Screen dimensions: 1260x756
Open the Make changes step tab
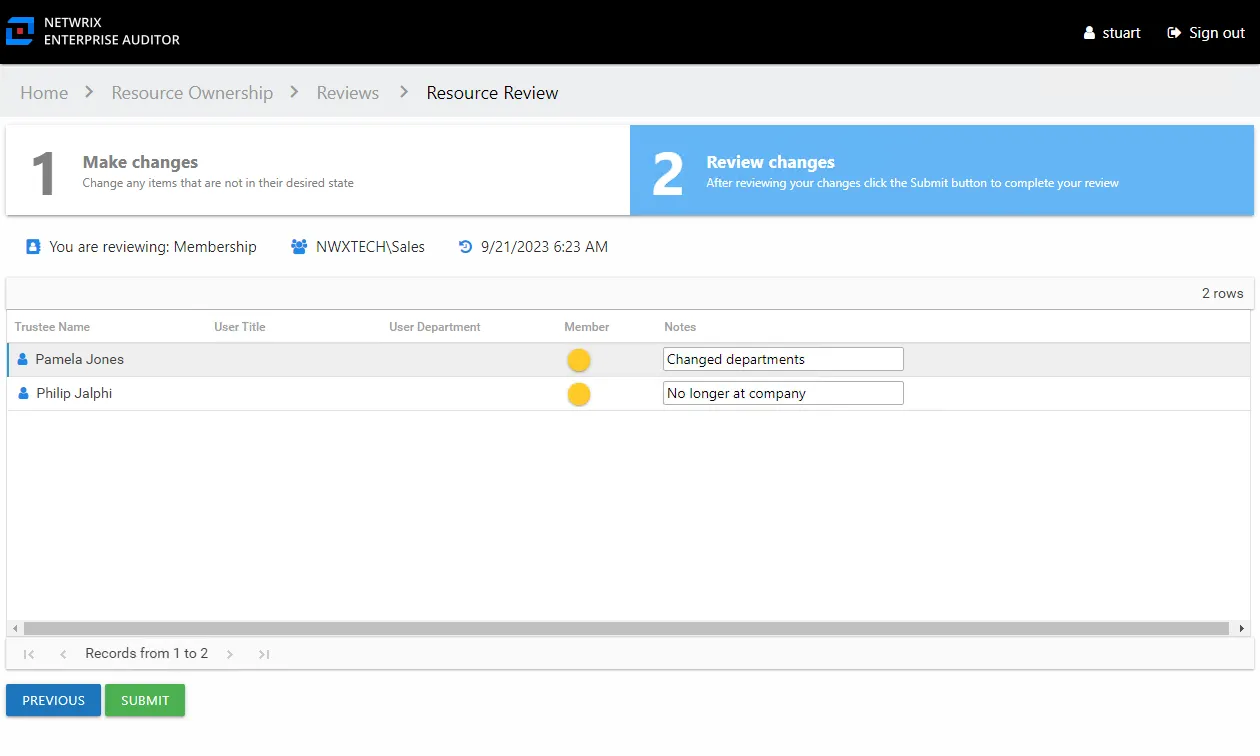[x=318, y=170]
